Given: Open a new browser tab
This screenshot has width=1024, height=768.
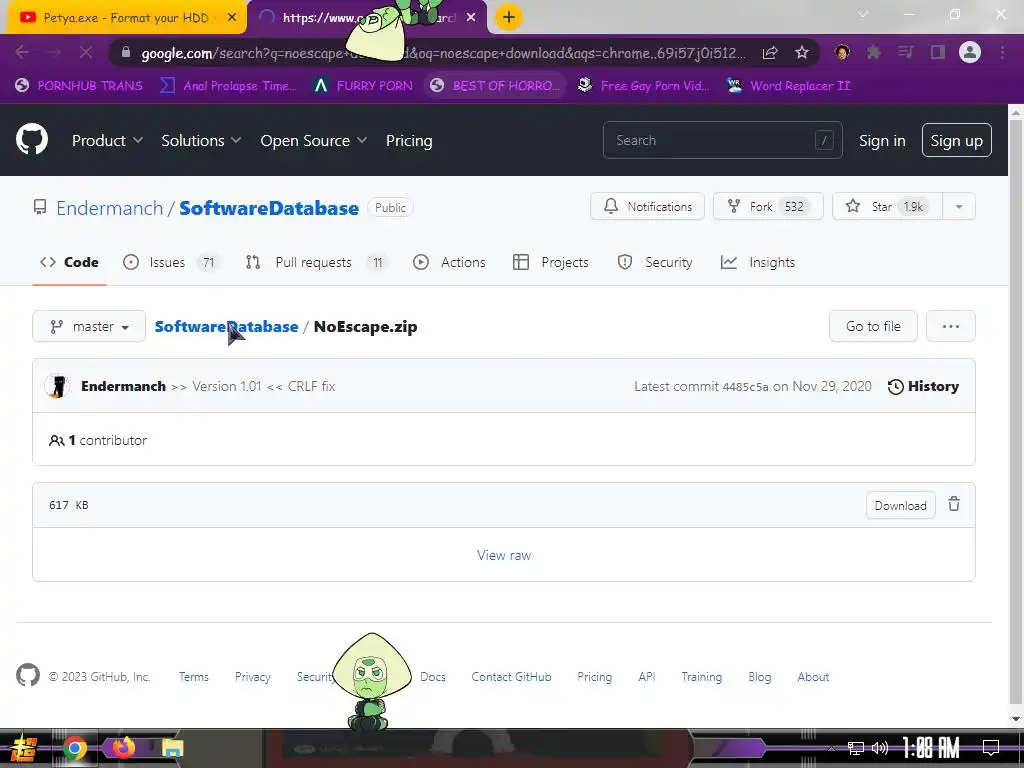Looking at the screenshot, I should [x=509, y=17].
